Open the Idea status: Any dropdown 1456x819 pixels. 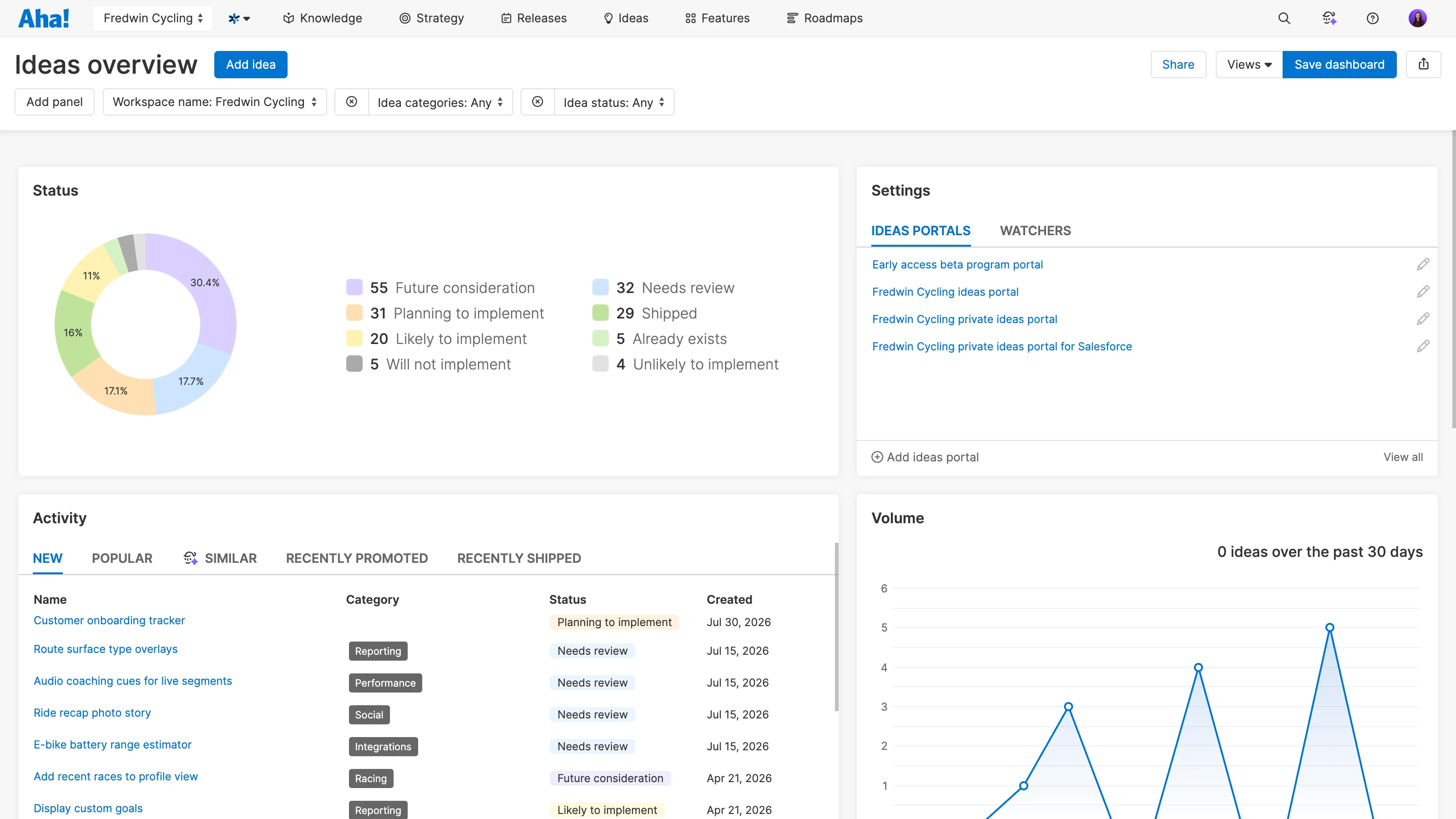click(614, 102)
